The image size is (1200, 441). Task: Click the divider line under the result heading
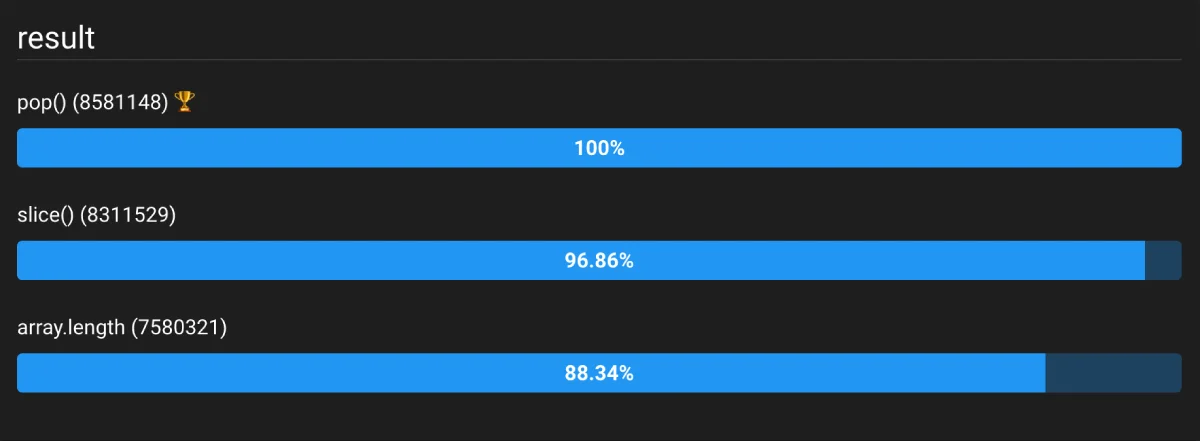(x=600, y=60)
